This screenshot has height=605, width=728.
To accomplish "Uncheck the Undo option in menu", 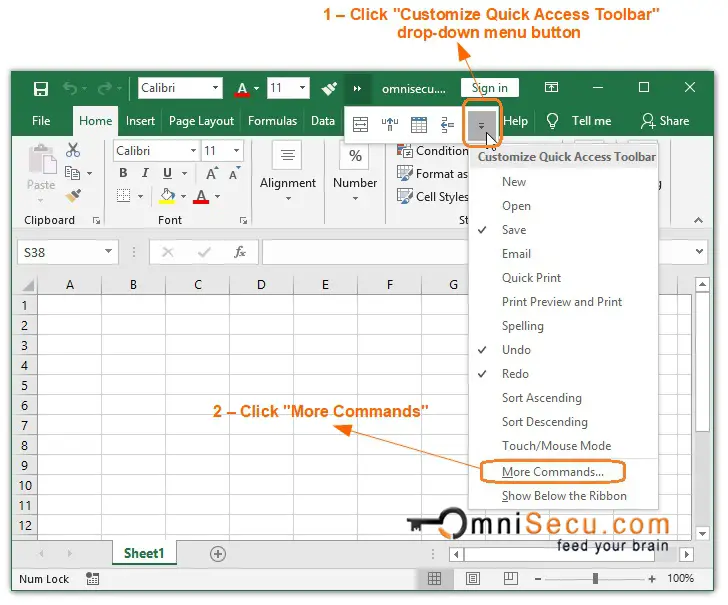I will pyautogui.click(x=516, y=350).
